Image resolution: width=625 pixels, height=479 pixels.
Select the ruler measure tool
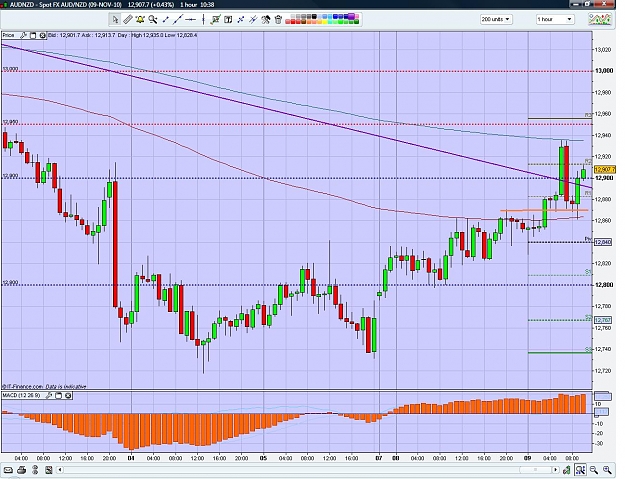pos(128,19)
